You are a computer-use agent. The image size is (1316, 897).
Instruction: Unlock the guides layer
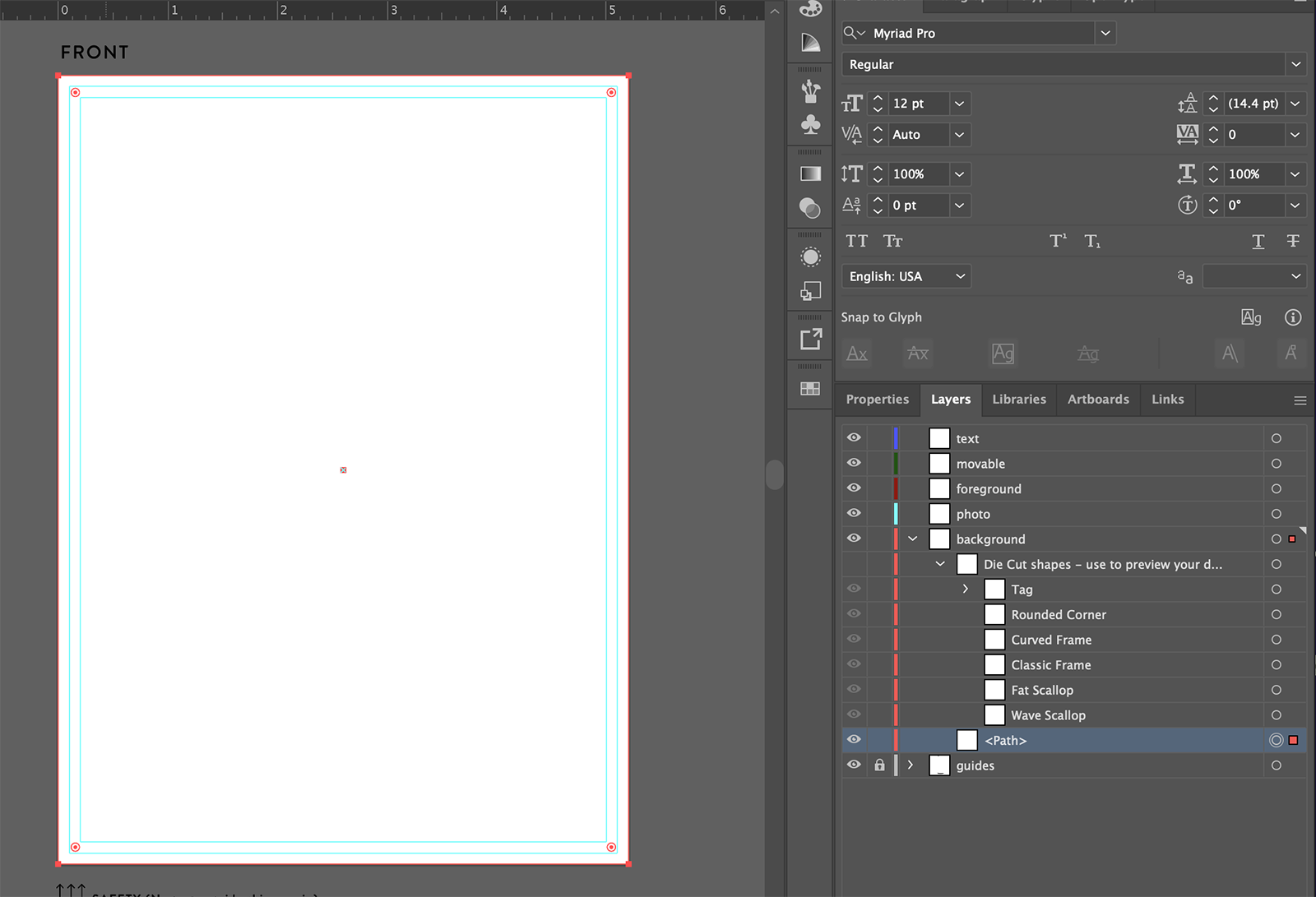coord(880,765)
